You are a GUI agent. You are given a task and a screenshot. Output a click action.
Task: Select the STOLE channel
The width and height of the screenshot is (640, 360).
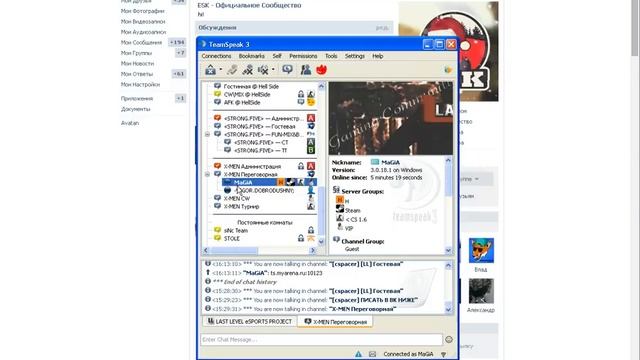(231, 238)
